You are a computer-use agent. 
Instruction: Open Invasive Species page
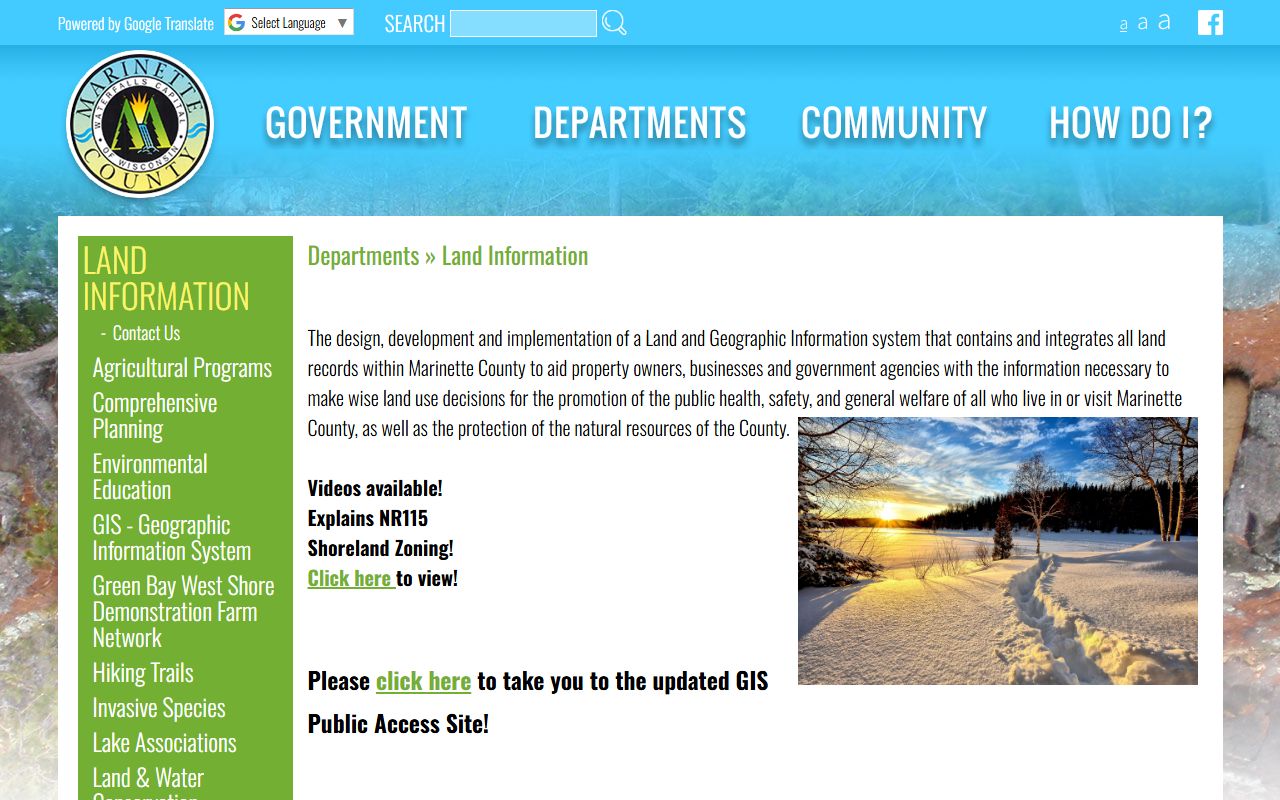(x=159, y=708)
